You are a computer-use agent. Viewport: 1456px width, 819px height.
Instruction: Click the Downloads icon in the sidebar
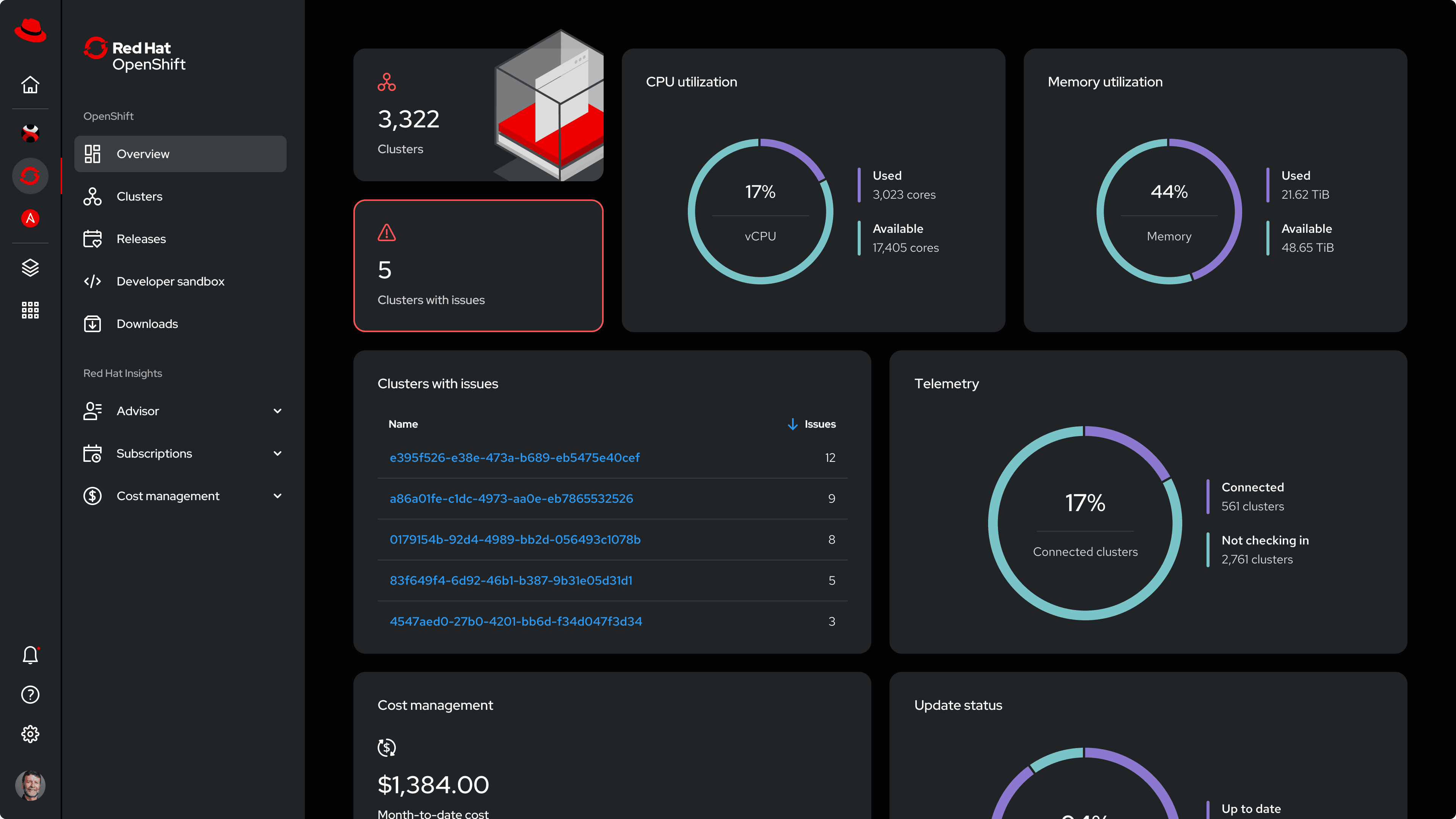pos(92,324)
